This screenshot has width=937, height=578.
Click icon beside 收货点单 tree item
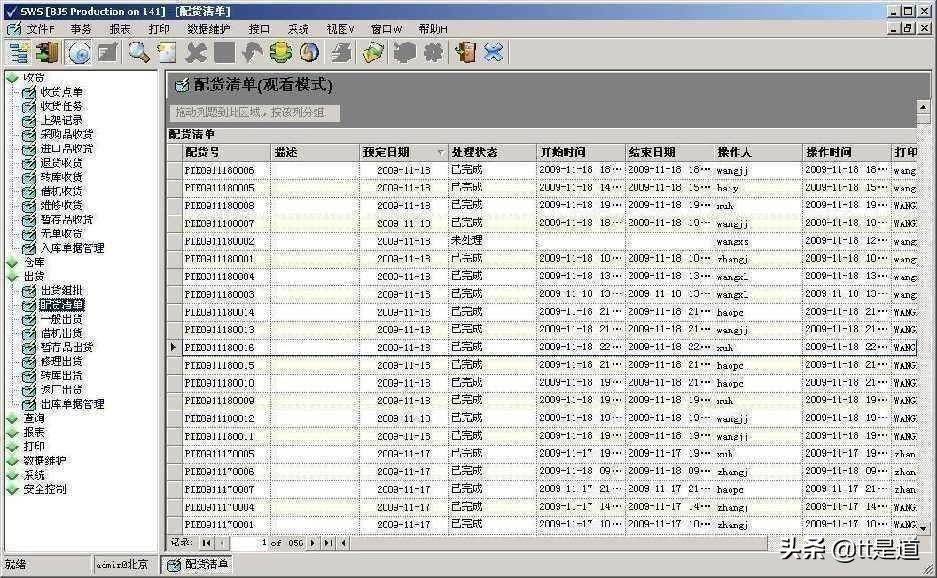29,92
